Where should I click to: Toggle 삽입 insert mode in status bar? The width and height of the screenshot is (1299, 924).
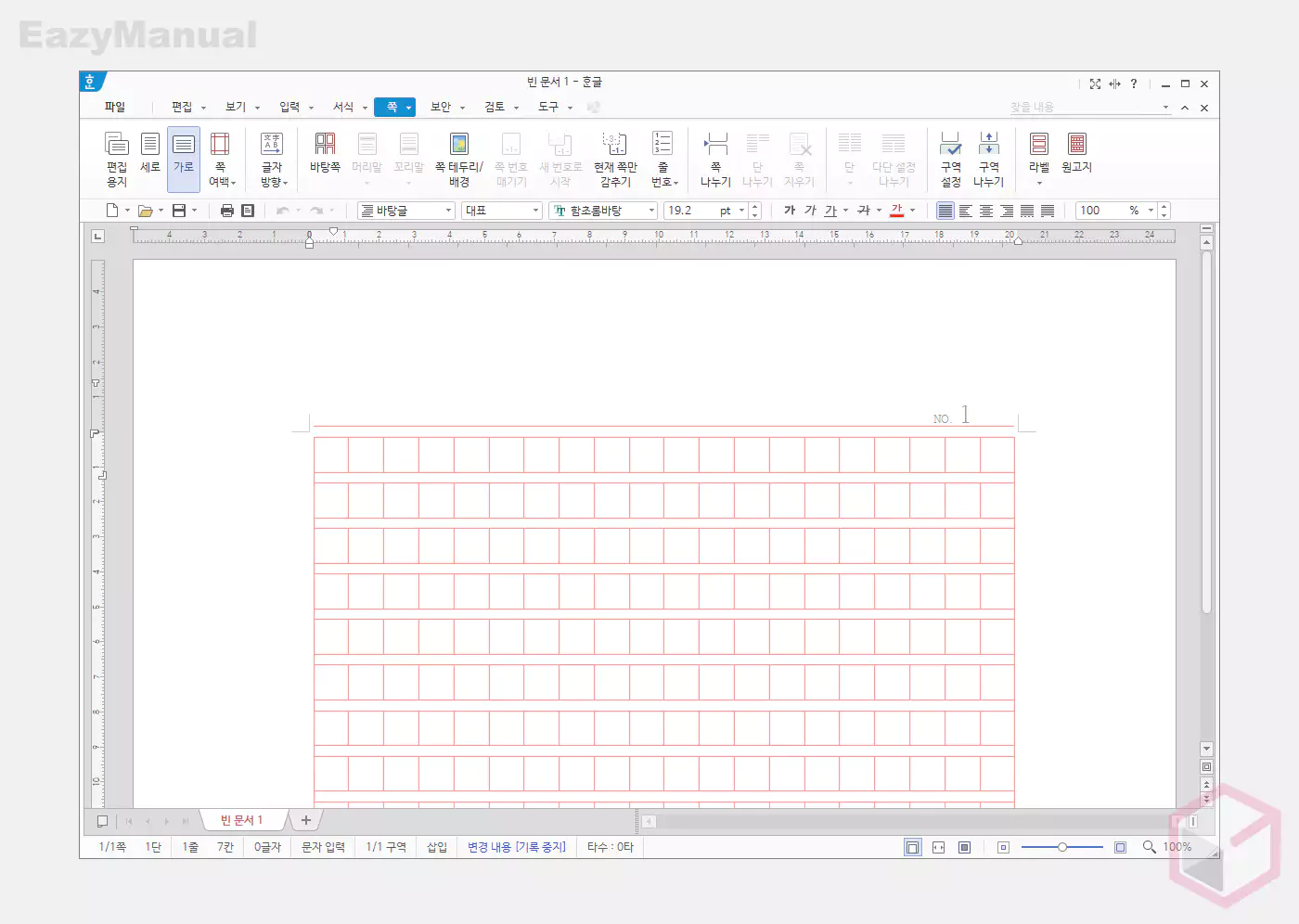pyautogui.click(x=436, y=847)
